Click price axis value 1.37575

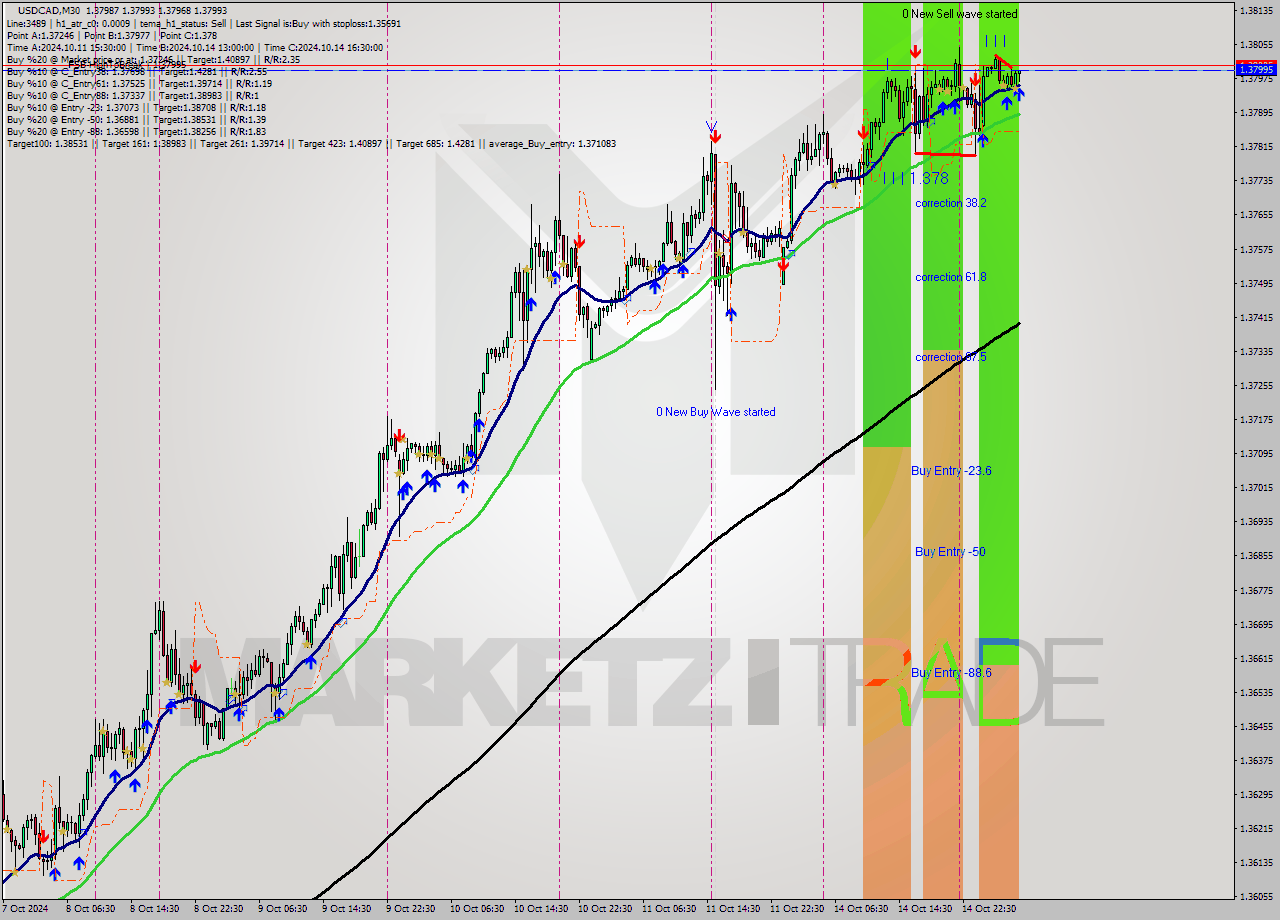[x=1256, y=249]
